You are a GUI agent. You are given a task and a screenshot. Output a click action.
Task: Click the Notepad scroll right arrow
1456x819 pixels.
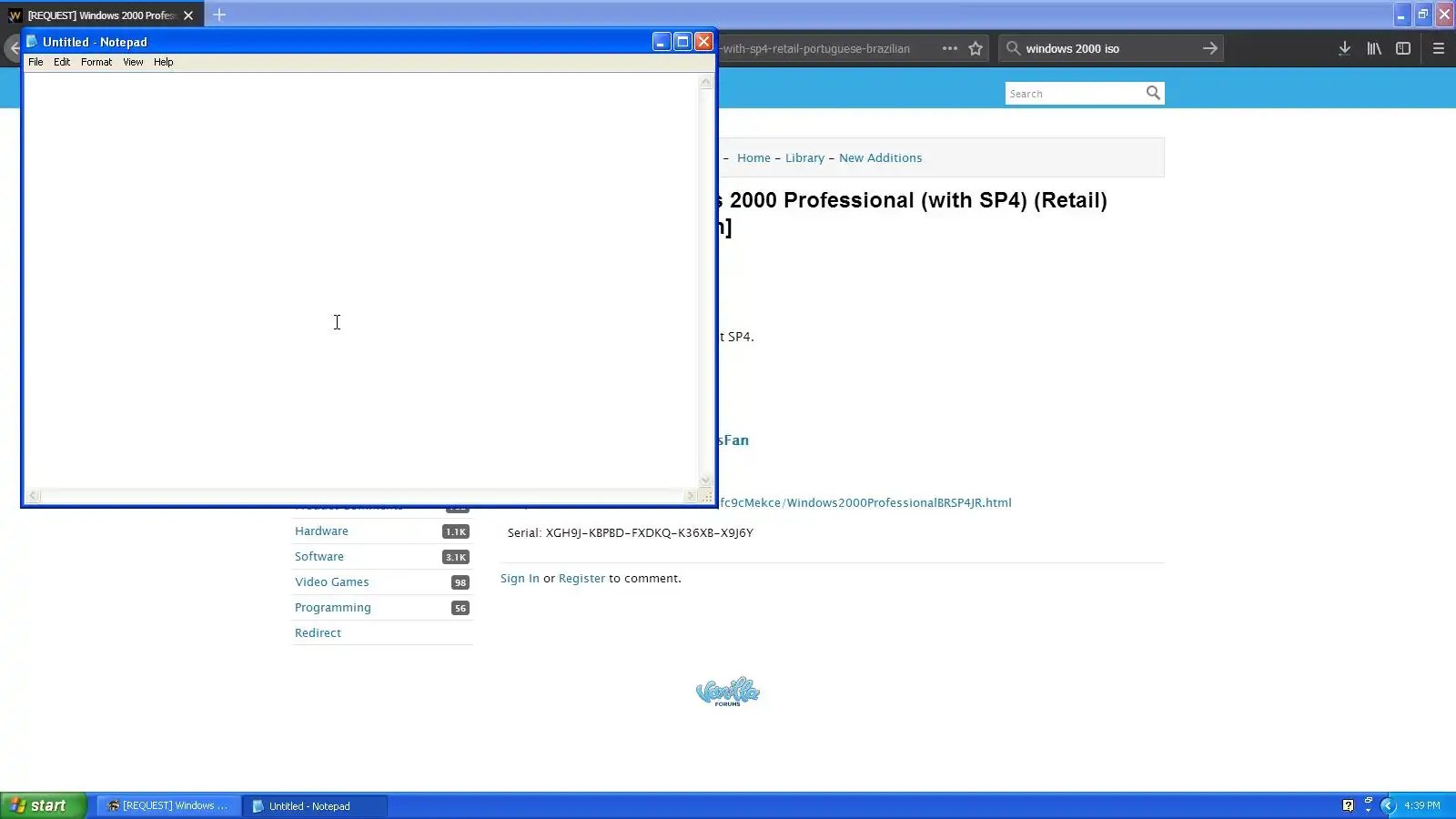pyautogui.click(x=690, y=496)
